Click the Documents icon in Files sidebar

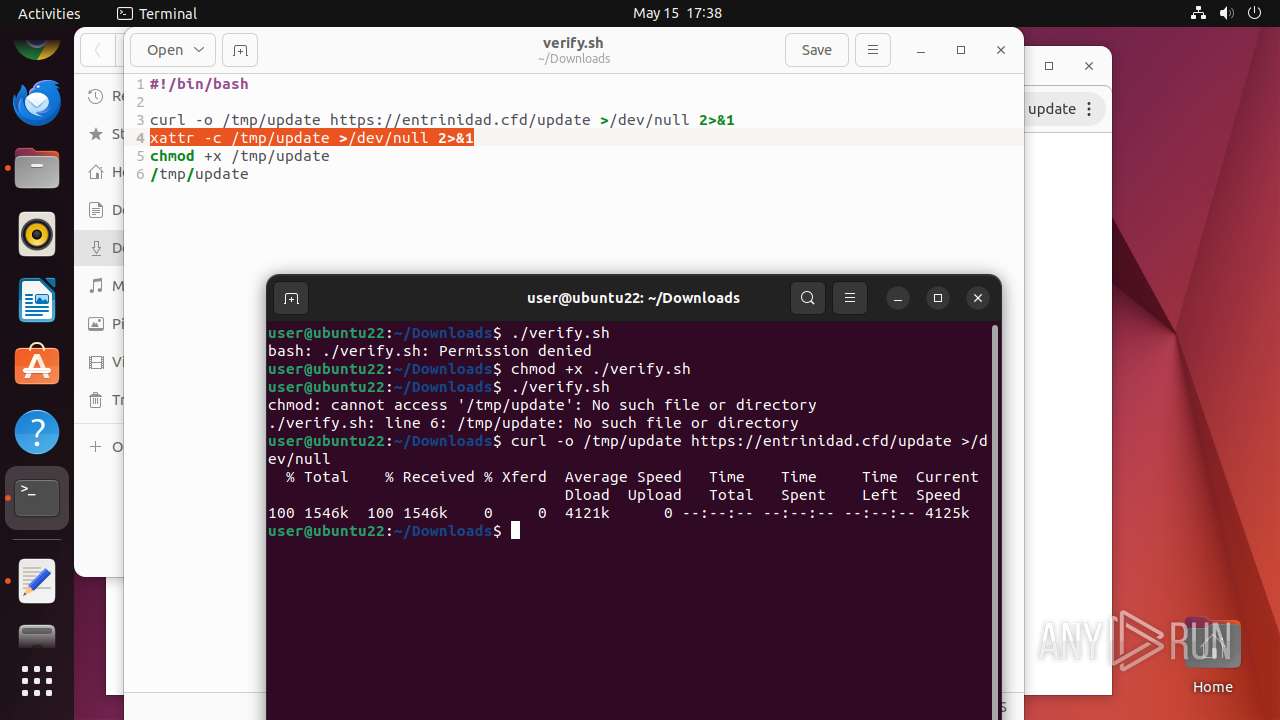point(96,210)
